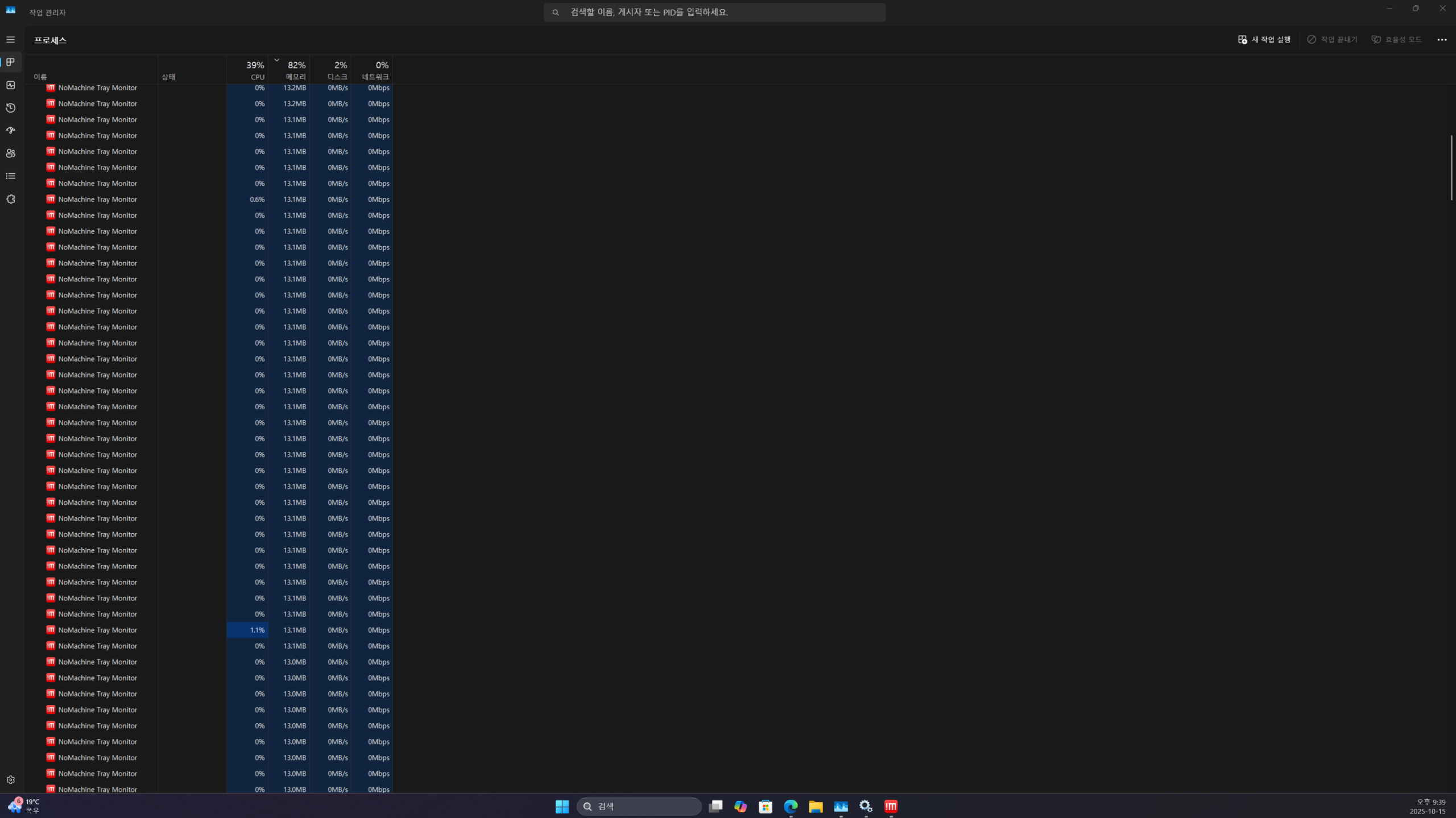
Task: Select the Processes sidebar tab
Action: pyautogui.click(x=11, y=63)
